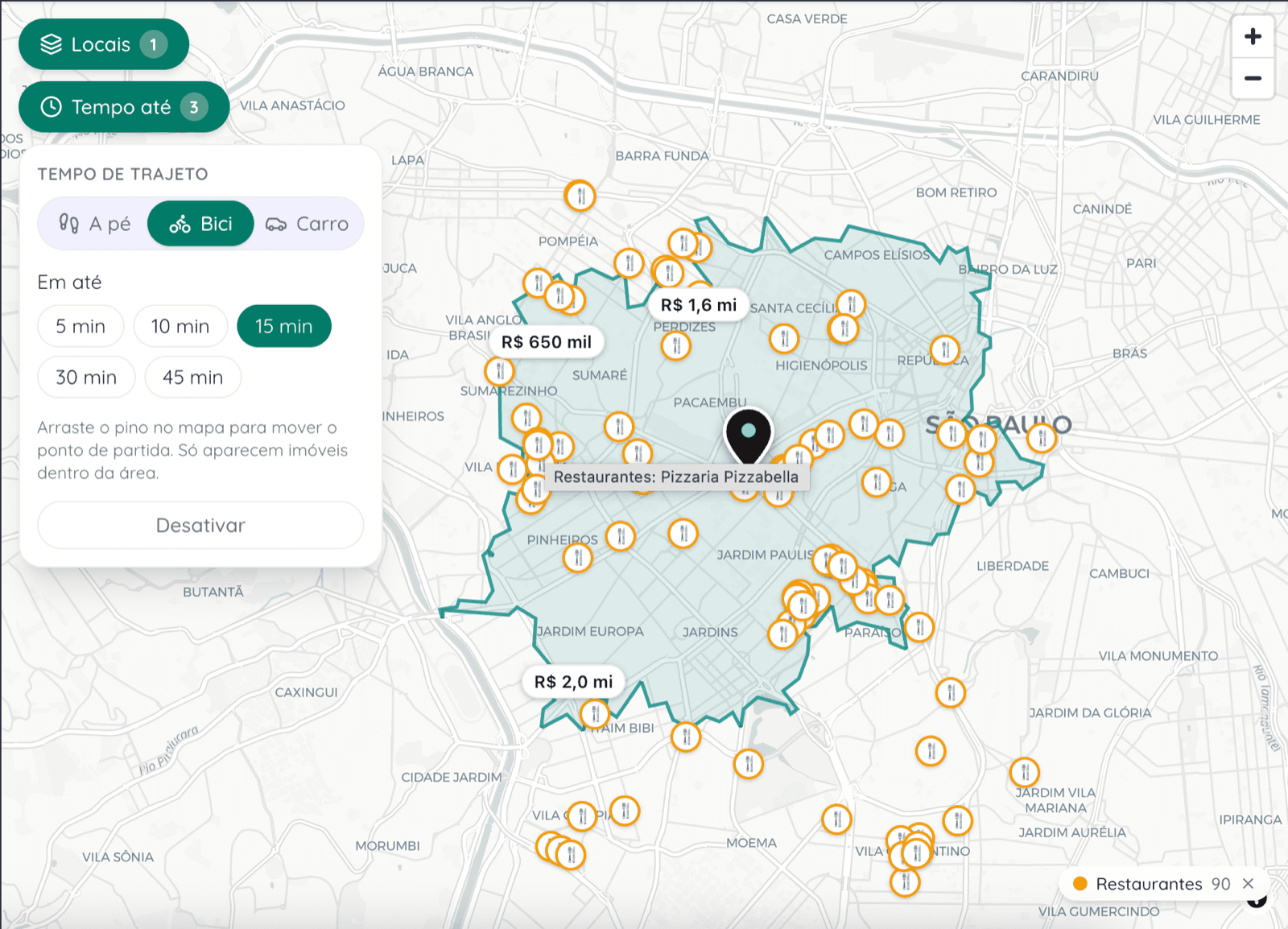Screen dimensions: 1288x929
Task: Click the orange Restaurantes legend dot
Action: tap(1080, 884)
